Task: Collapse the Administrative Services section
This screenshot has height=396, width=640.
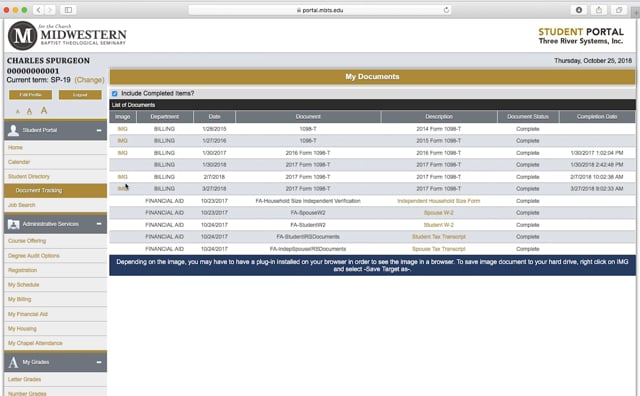Action: (x=99, y=224)
